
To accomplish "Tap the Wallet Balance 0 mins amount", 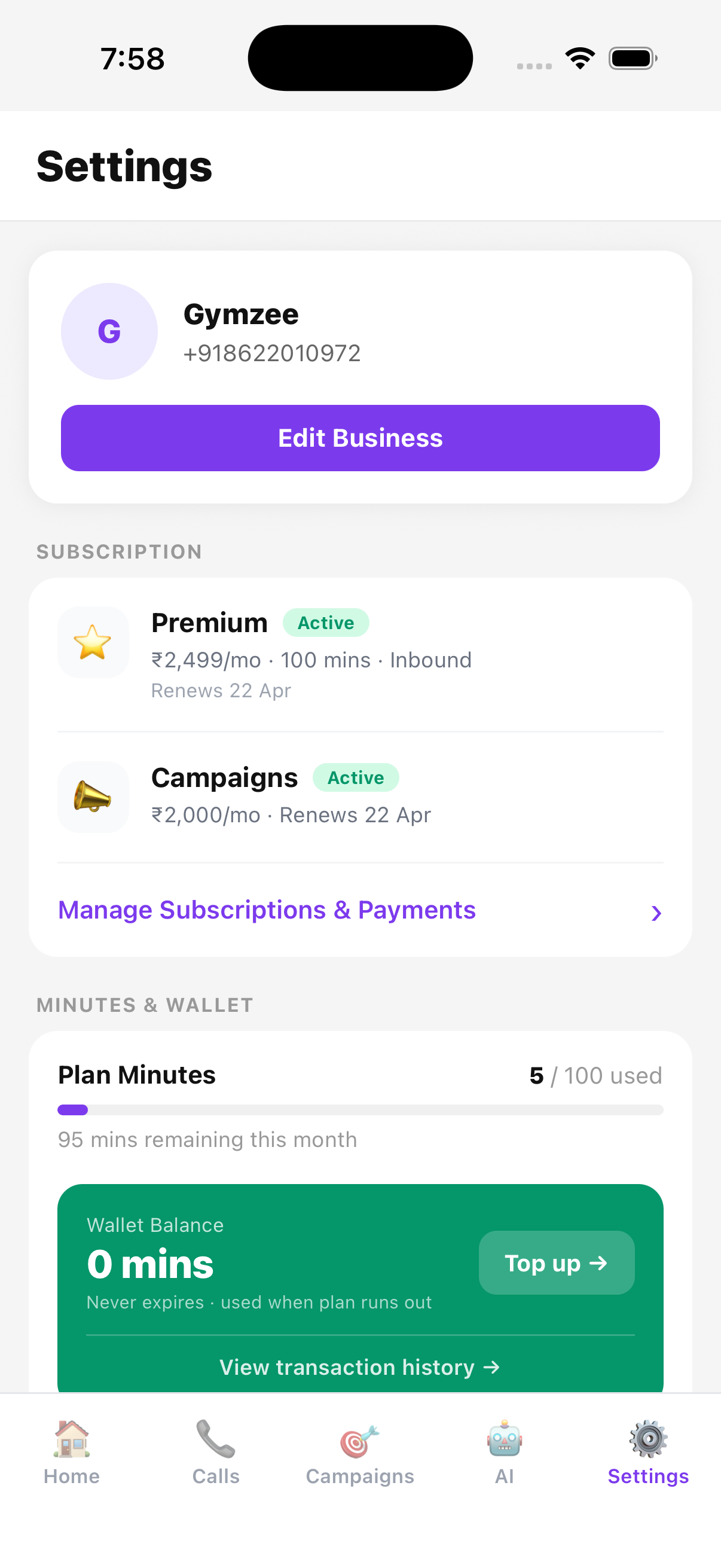I will [x=150, y=1264].
